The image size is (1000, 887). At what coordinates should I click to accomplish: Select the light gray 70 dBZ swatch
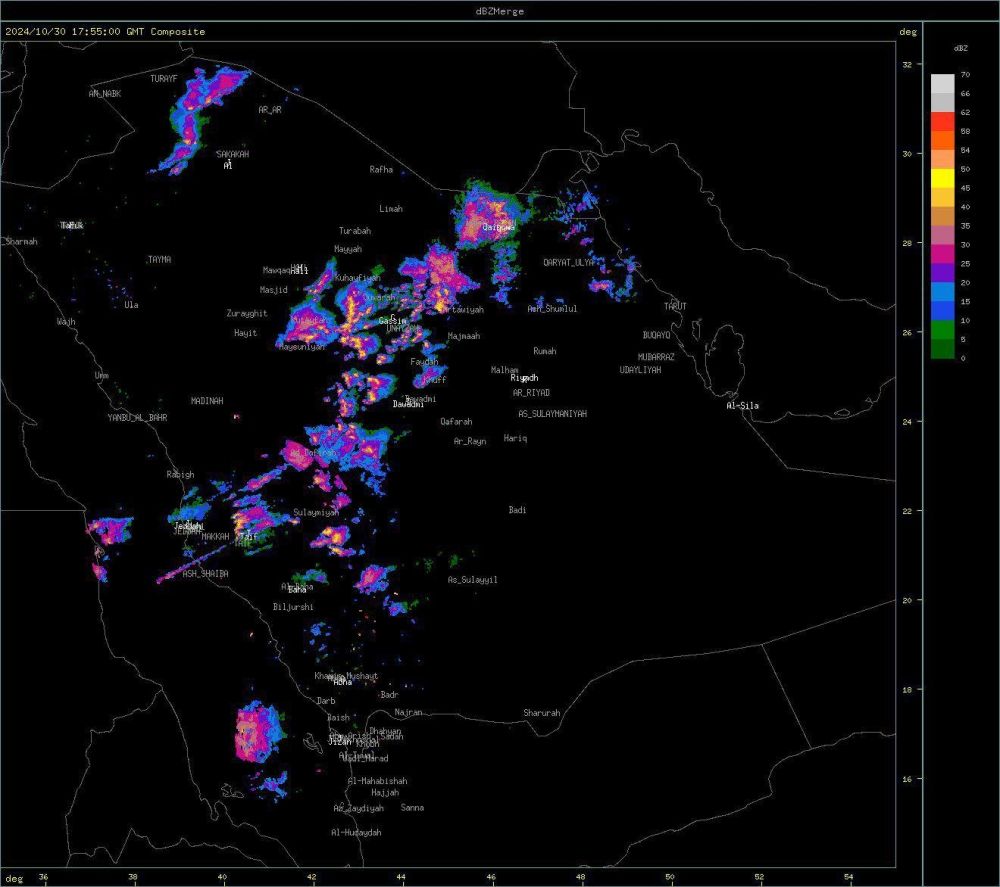[942, 83]
